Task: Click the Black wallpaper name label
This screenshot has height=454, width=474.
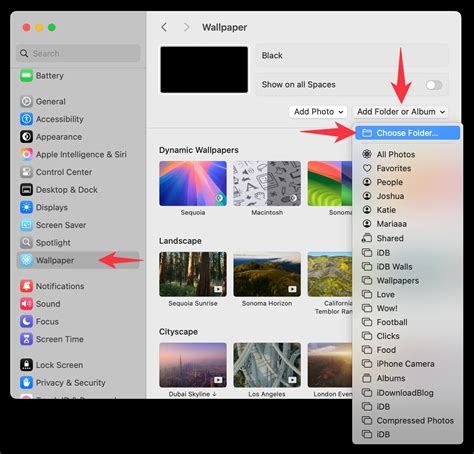Action: (272, 55)
